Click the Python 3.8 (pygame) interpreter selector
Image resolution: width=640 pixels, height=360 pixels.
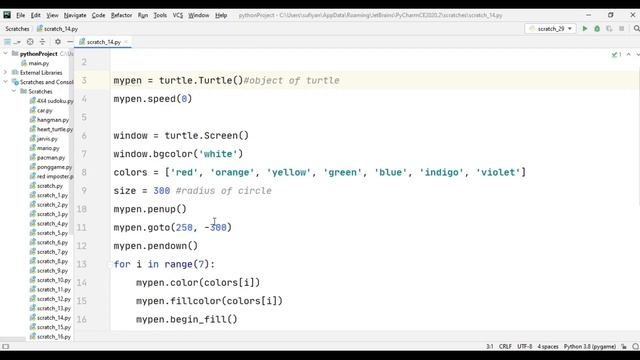590,347
